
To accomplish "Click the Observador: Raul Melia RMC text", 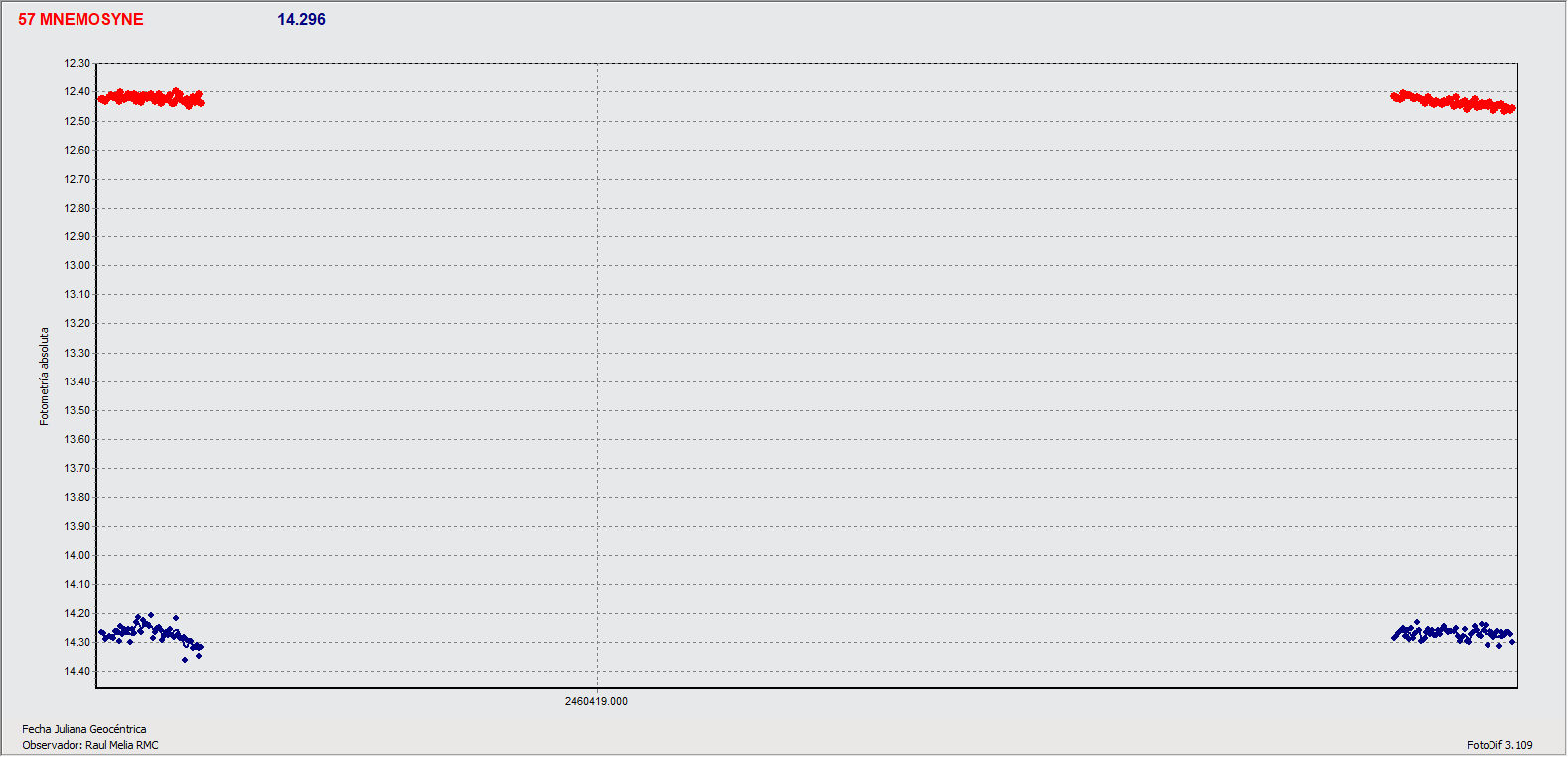I will click(x=90, y=746).
